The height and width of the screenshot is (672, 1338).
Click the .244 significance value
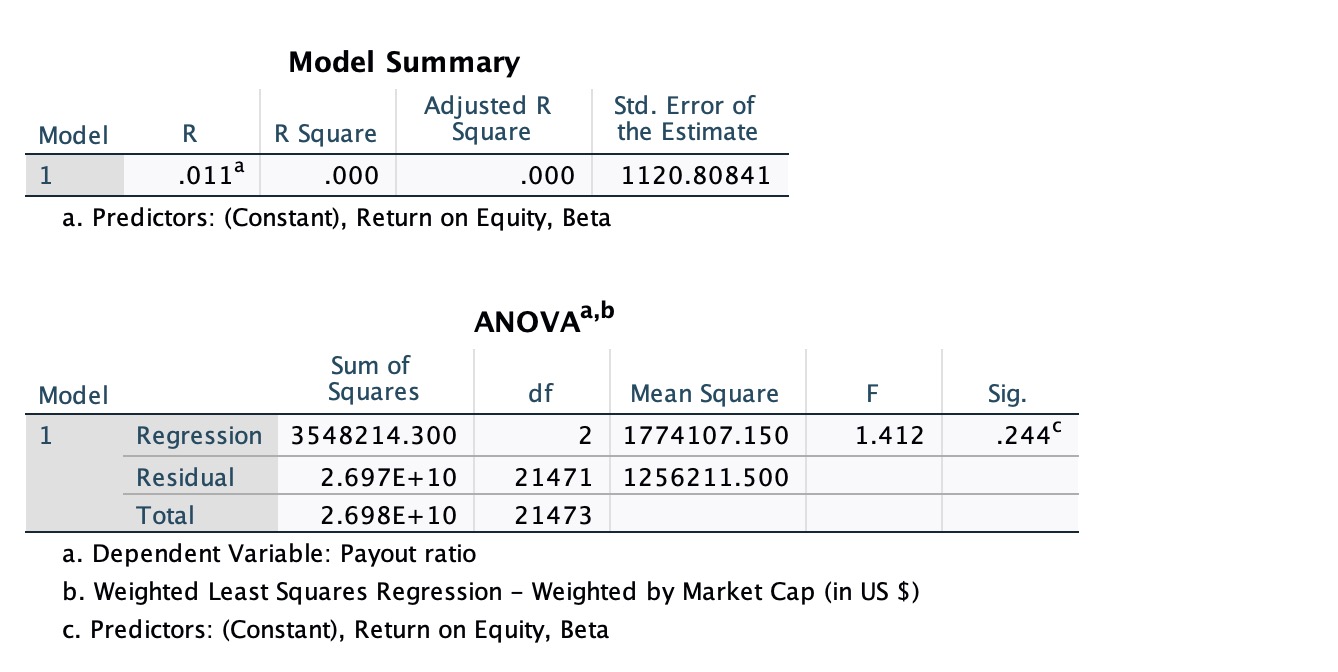[x=1012, y=436]
